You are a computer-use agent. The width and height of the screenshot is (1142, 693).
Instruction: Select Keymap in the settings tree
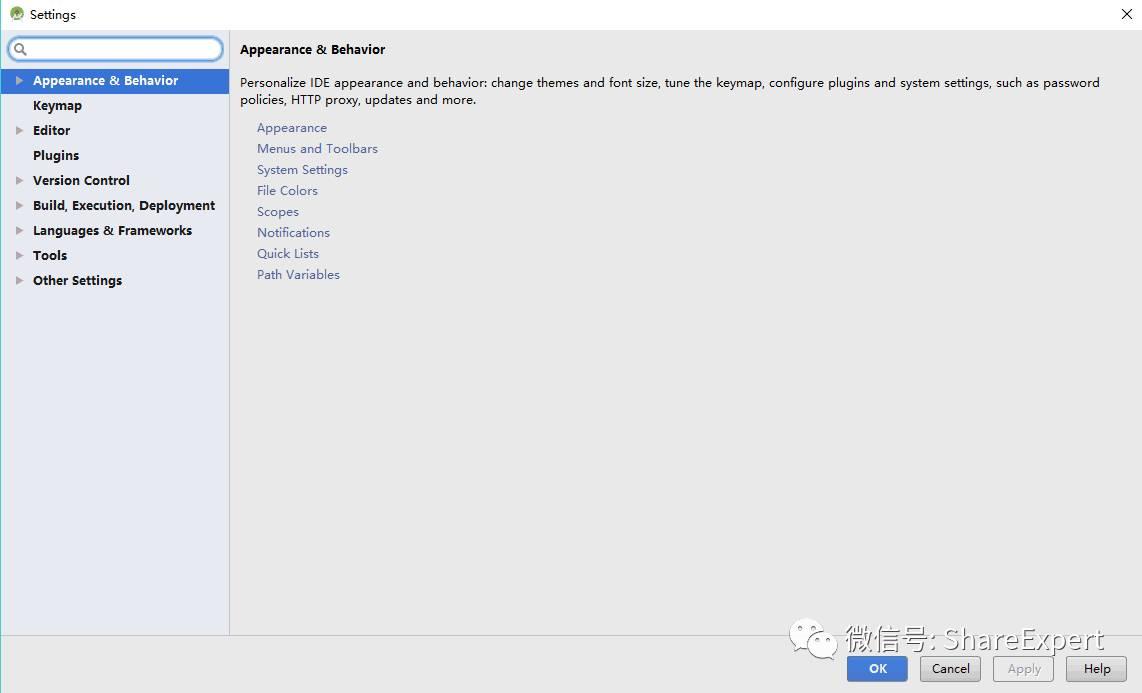pyautogui.click(x=57, y=106)
